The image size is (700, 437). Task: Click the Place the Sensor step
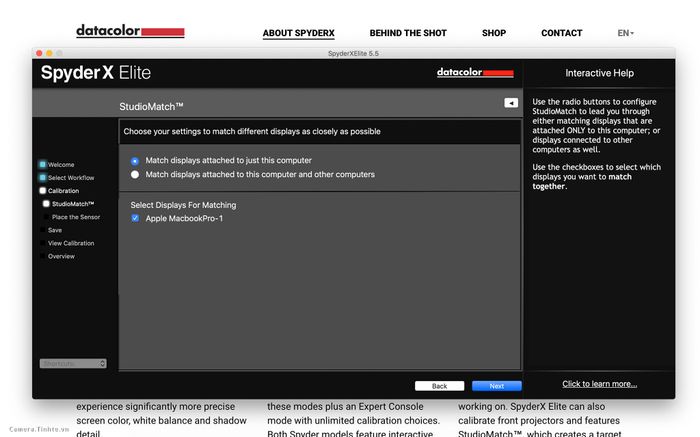[x=76, y=217]
